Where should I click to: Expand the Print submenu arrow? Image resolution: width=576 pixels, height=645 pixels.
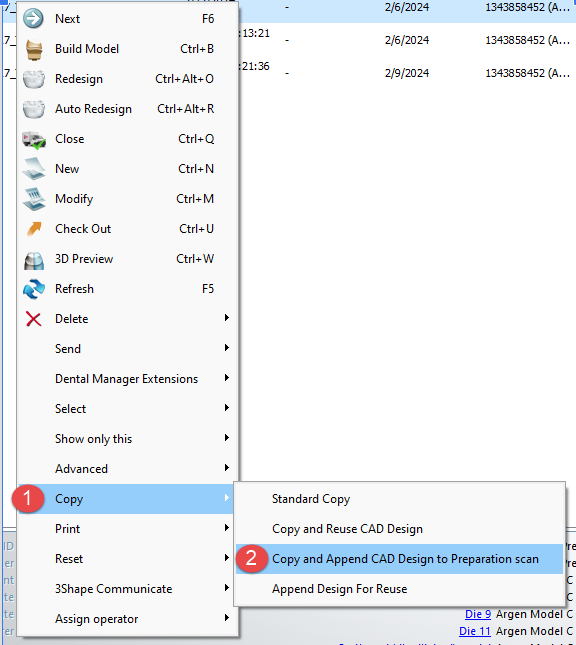coord(227,528)
